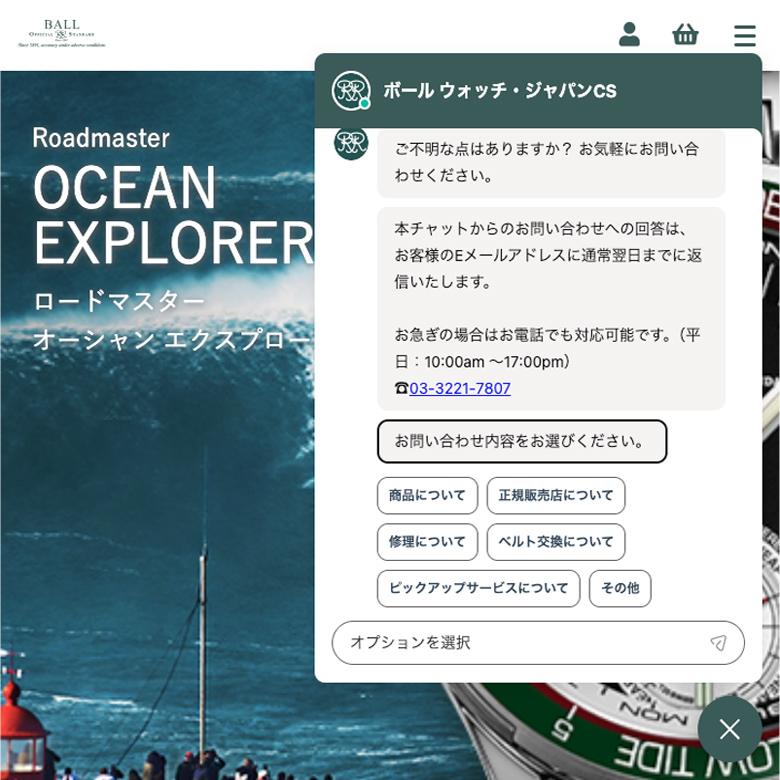Choose the 正規販売店について option

556,495
